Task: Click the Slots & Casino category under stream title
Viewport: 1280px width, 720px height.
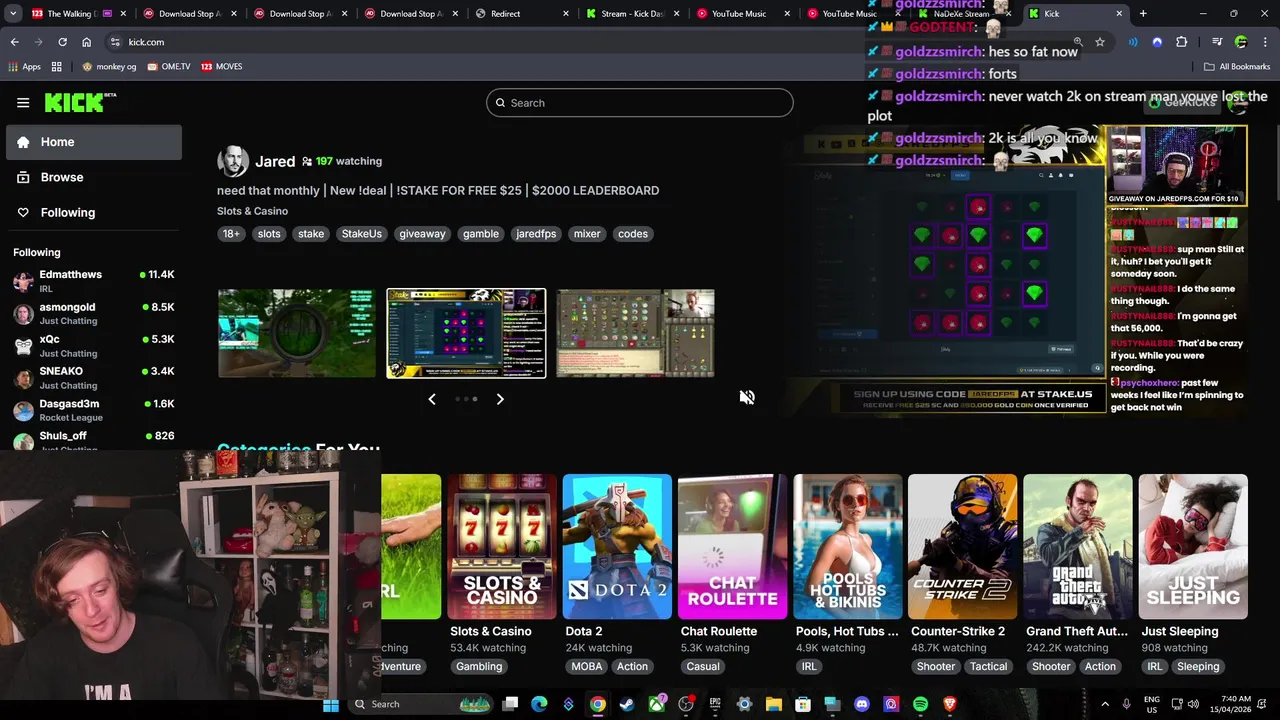Action: click(x=252, y=211)
